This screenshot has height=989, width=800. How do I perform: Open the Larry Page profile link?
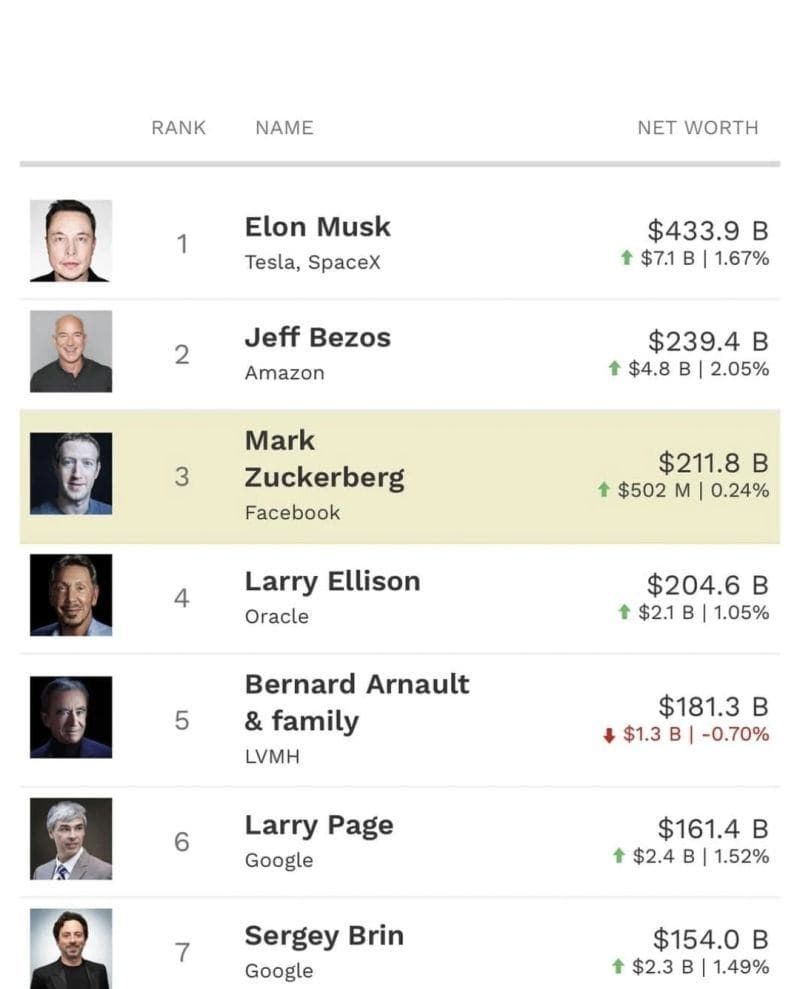click(x=319, y=826)
